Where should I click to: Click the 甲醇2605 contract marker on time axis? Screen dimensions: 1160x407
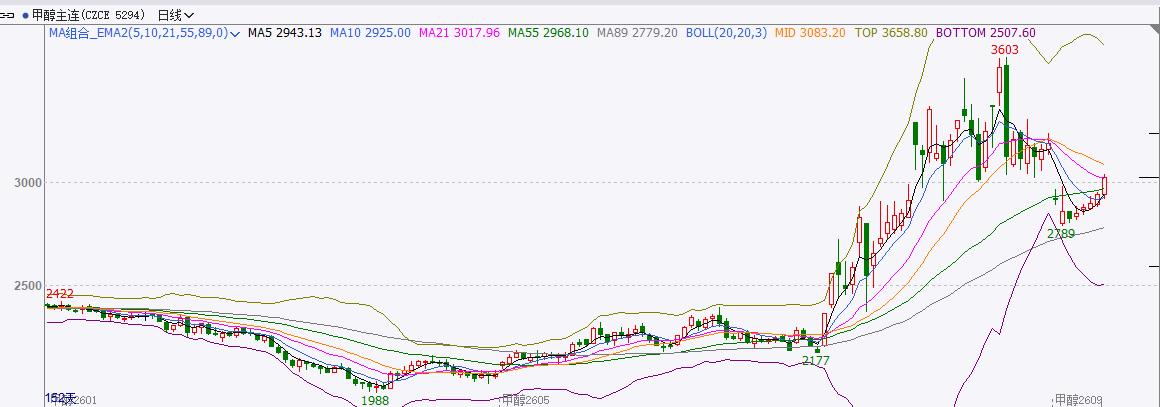[526, 400]
